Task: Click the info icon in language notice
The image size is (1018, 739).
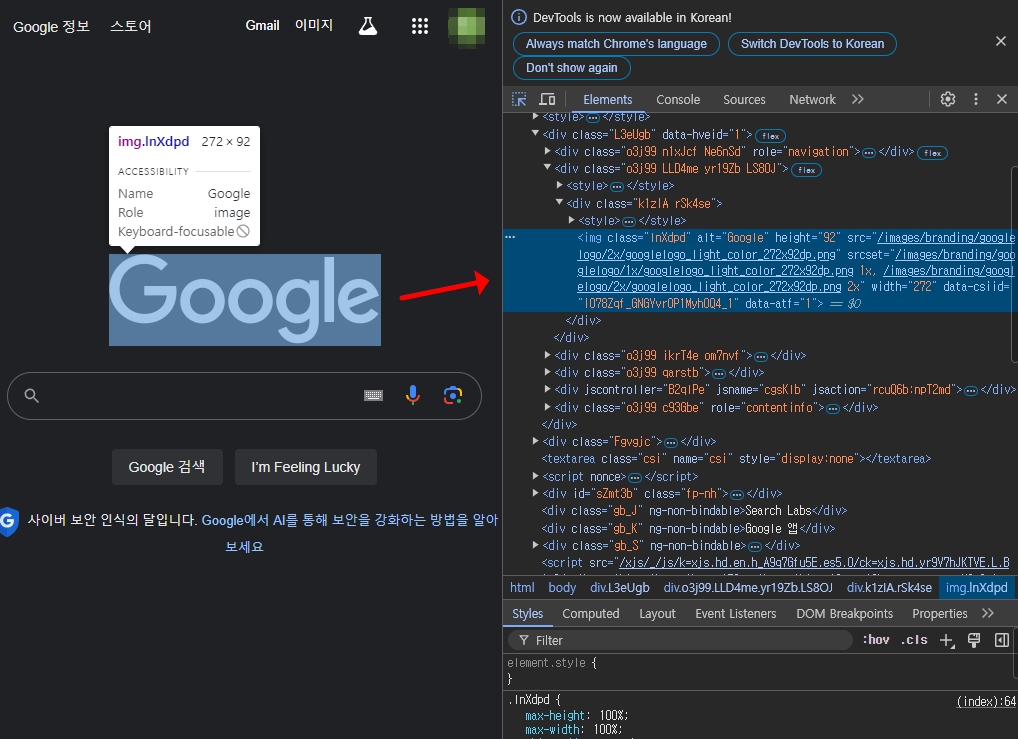Action: pyautogui.click(x=519, y=18)
